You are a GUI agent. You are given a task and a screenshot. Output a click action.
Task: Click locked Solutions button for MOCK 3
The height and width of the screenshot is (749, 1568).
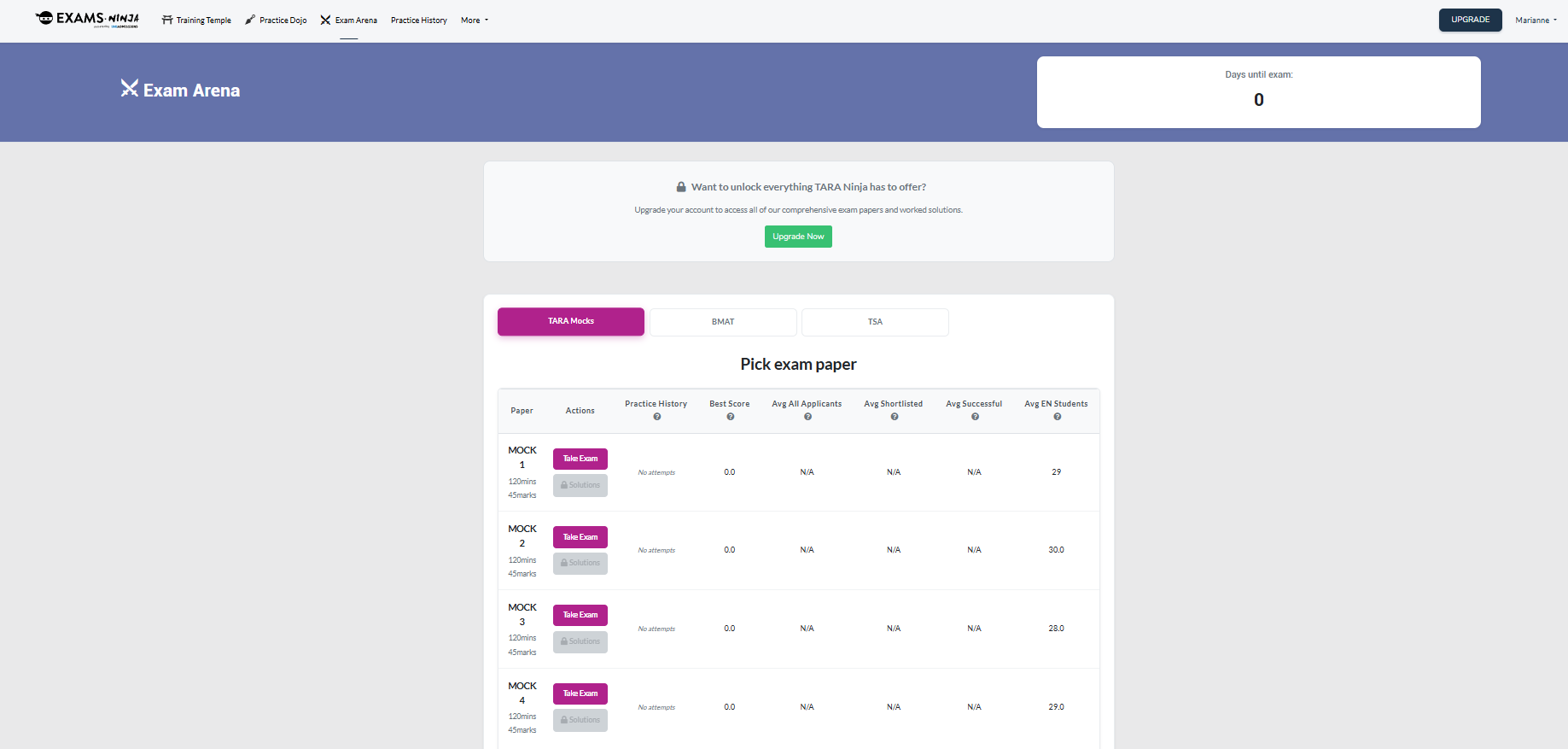tap(580, 641)
